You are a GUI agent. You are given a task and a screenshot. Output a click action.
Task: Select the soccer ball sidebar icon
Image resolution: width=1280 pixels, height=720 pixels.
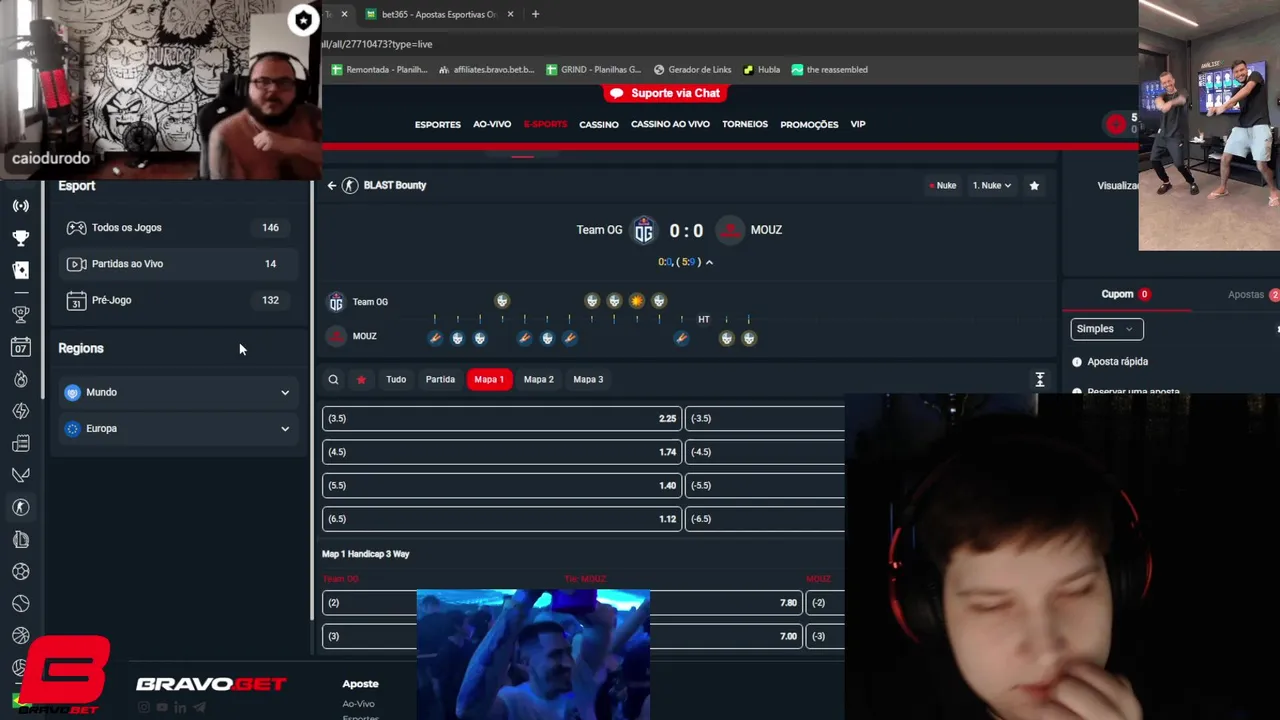pyautogui.click(x=21, y=571)
